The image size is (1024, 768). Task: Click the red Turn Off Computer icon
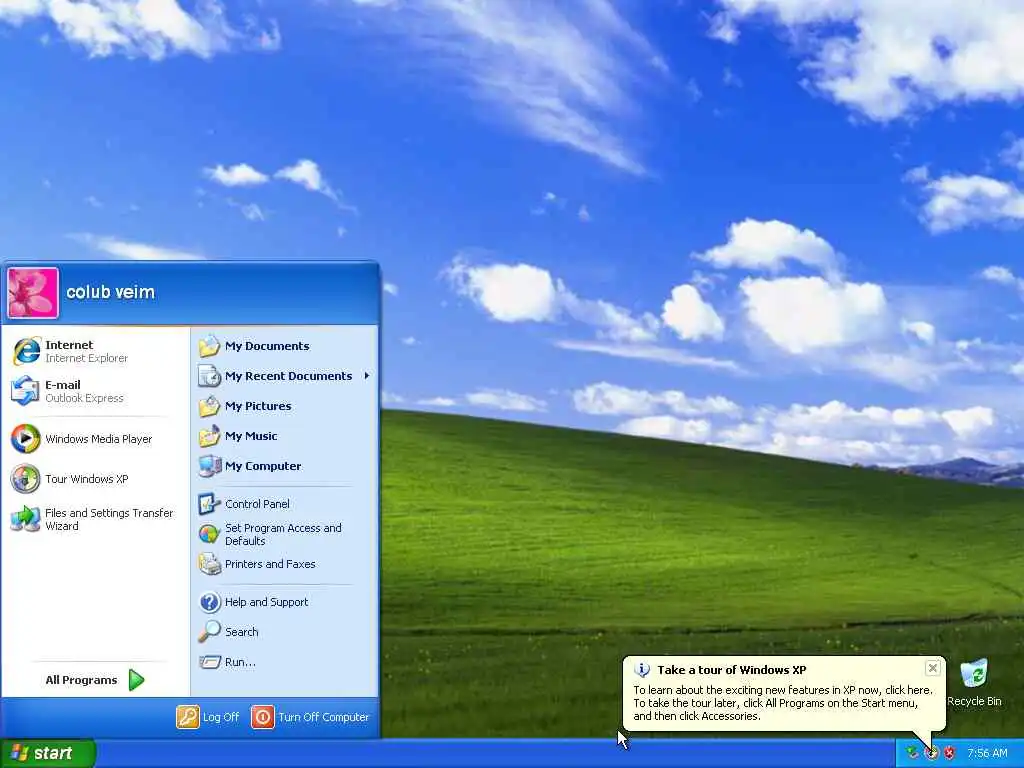263,717
